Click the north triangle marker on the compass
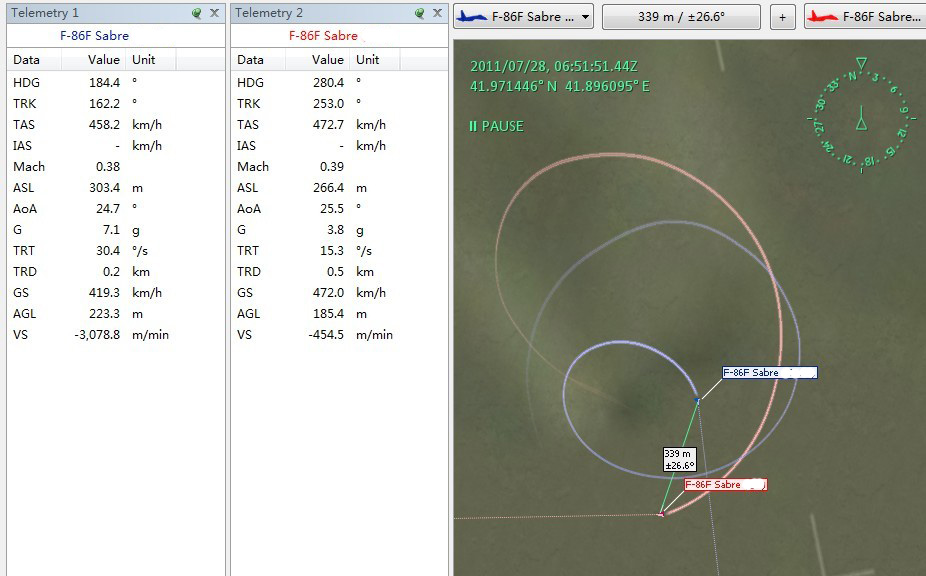The width and height of the screenshot is (926, 576). coord(862,63)
